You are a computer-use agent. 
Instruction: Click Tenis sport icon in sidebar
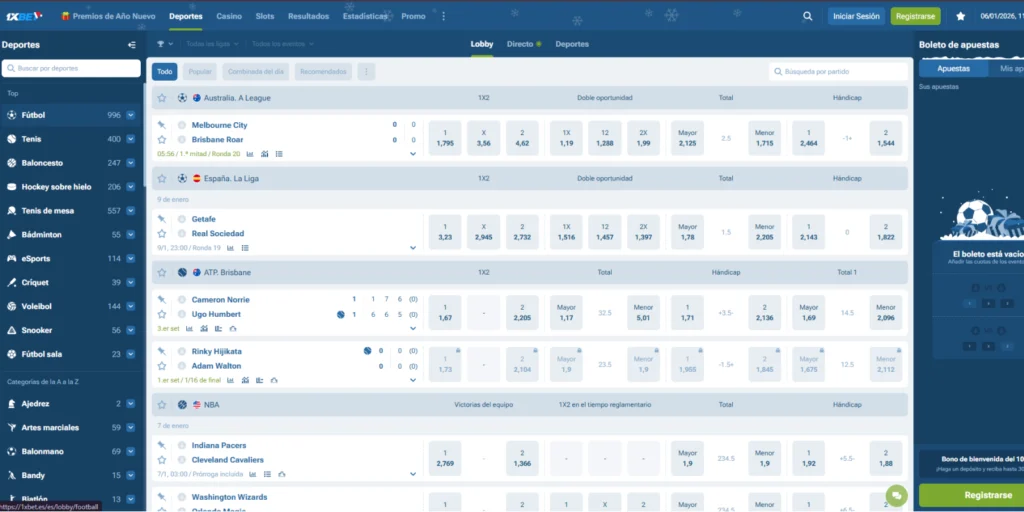pos(12,139)
